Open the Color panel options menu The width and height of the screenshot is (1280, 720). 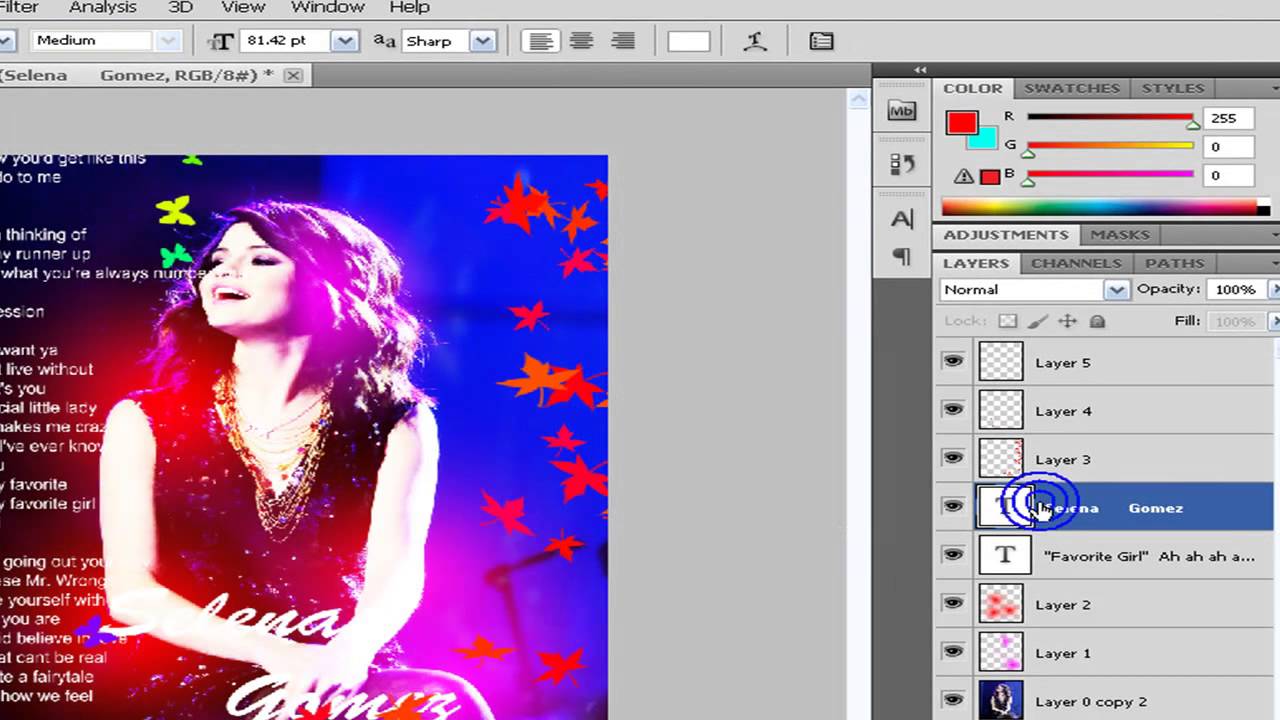pyautogui.click(x=1275, y=88)
